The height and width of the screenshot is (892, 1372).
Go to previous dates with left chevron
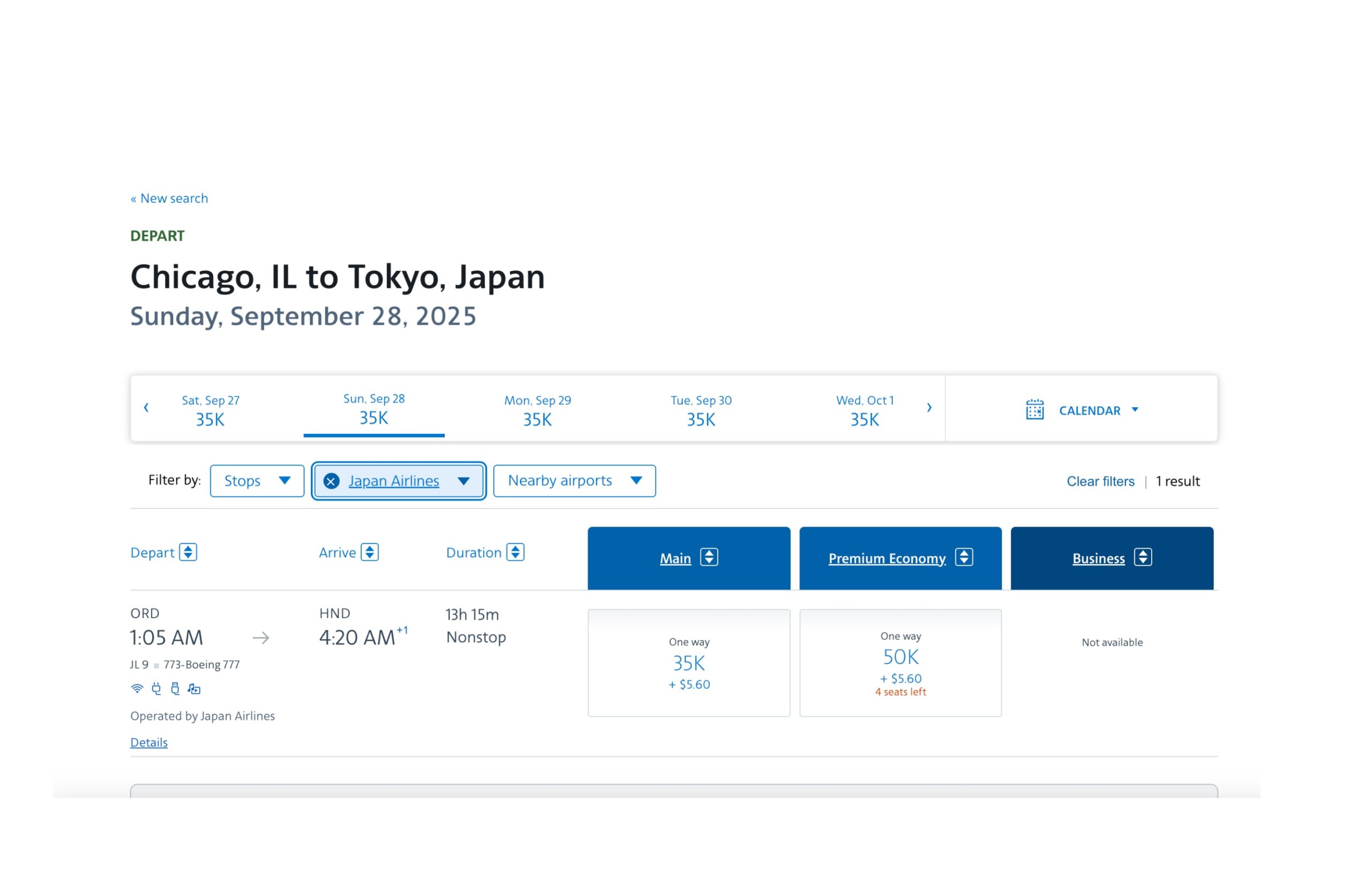(146, 408)
